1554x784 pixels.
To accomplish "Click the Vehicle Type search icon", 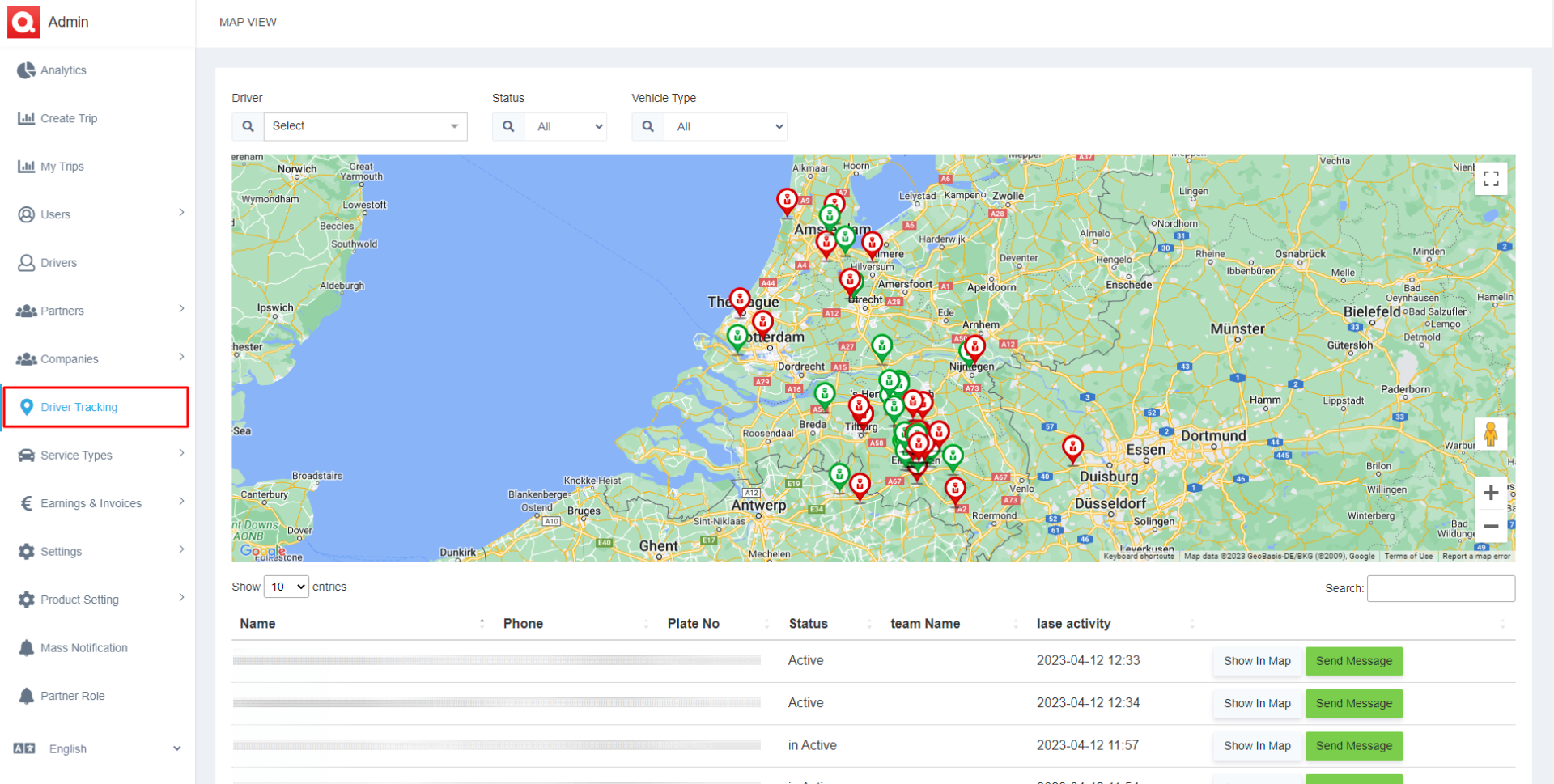I will (x=647, y=126).
